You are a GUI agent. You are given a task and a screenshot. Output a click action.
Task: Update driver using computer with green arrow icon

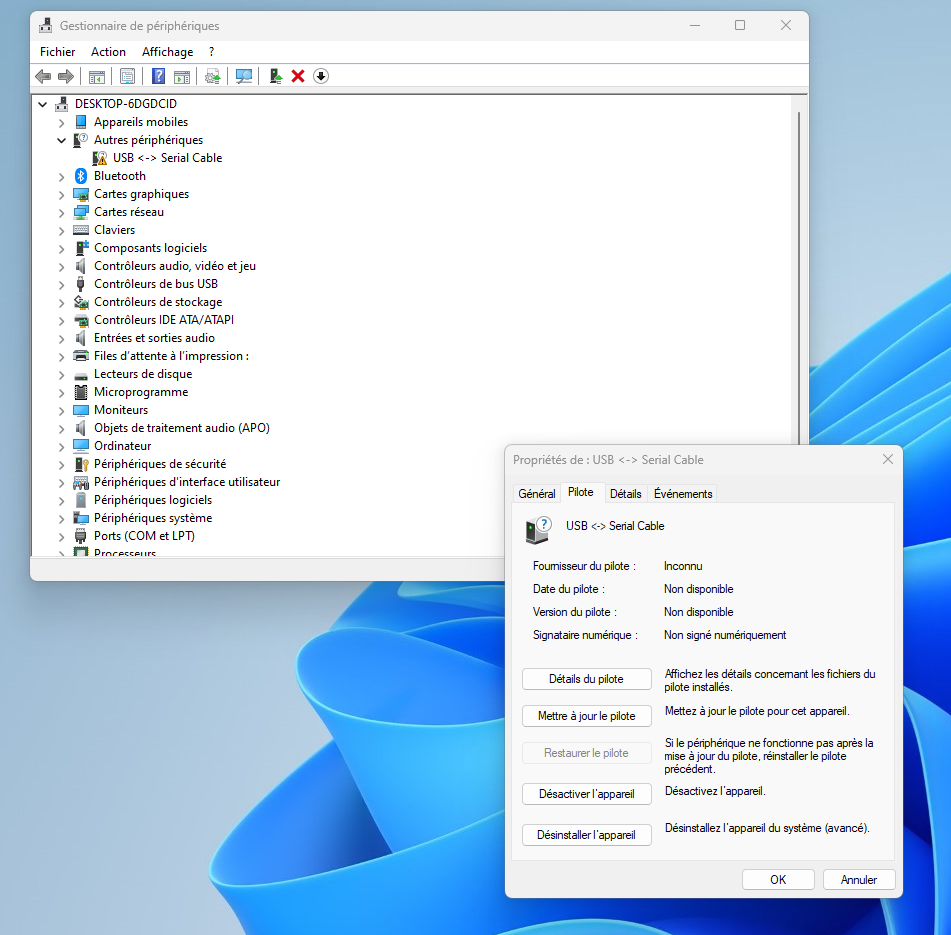coord(275,76)
